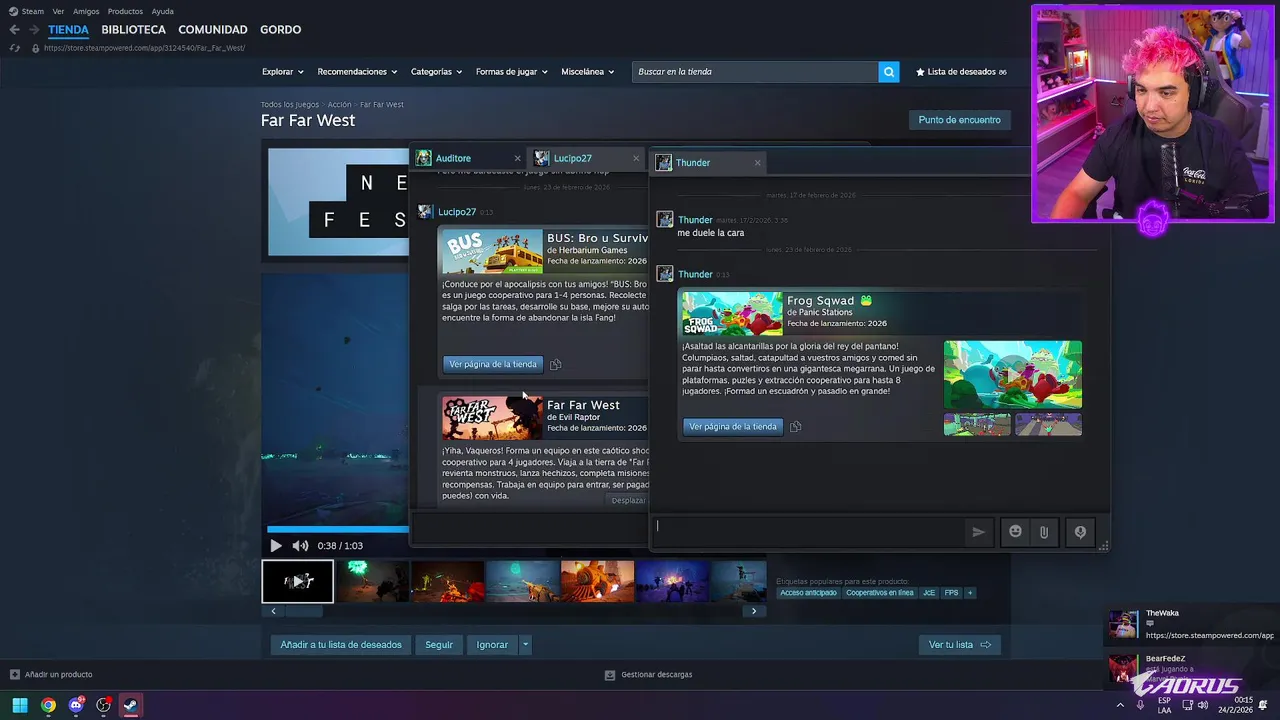Viewport: 1280px width, 720px height.
Task: Click 'Ver página de la tienda' for BUS
Action: coord(493,365)
